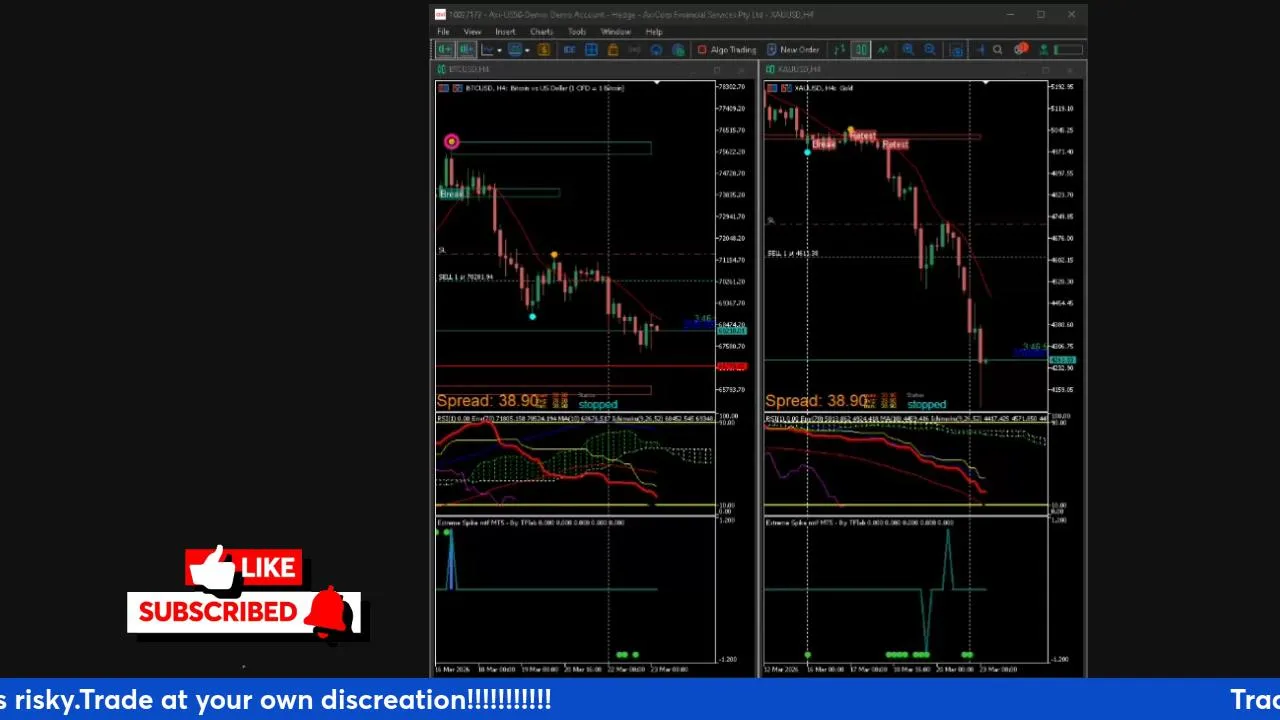1280x720 pixels.
Task: Click the stopped status label on XAUUSD chart
Action: click(x=926, y=405)
